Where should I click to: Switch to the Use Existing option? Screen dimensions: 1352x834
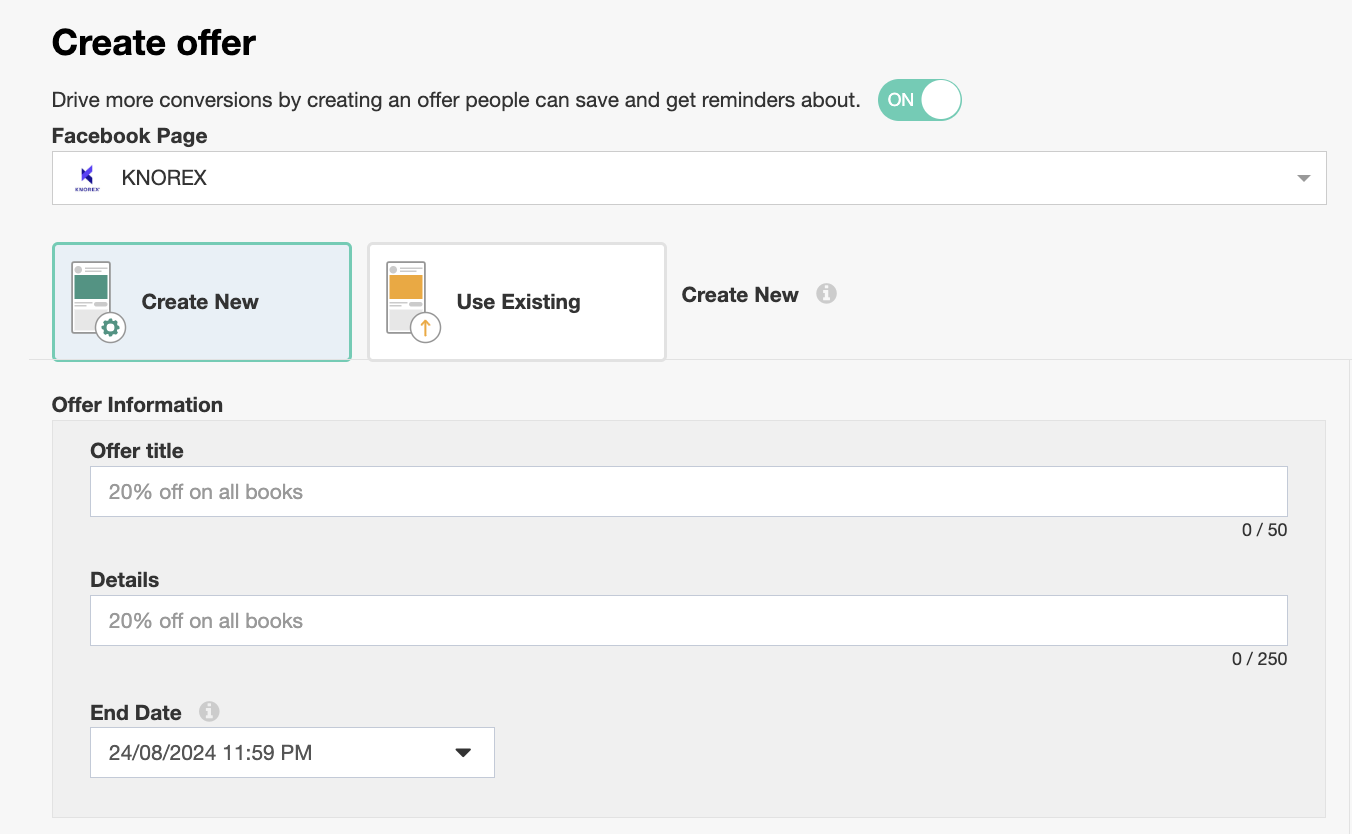tap(517, 302)
